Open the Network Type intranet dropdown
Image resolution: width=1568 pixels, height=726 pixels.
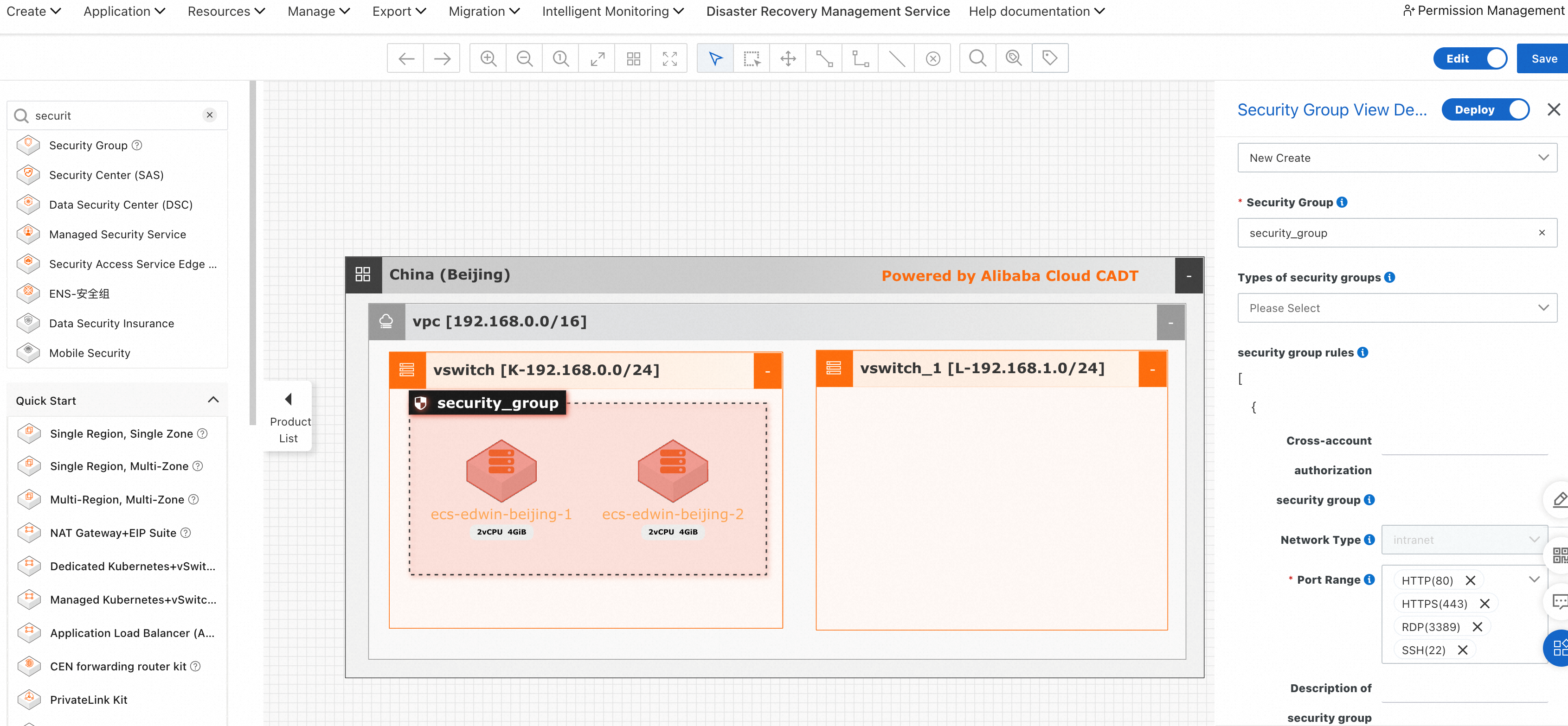pyautogui.click(x=1465, y=540)
